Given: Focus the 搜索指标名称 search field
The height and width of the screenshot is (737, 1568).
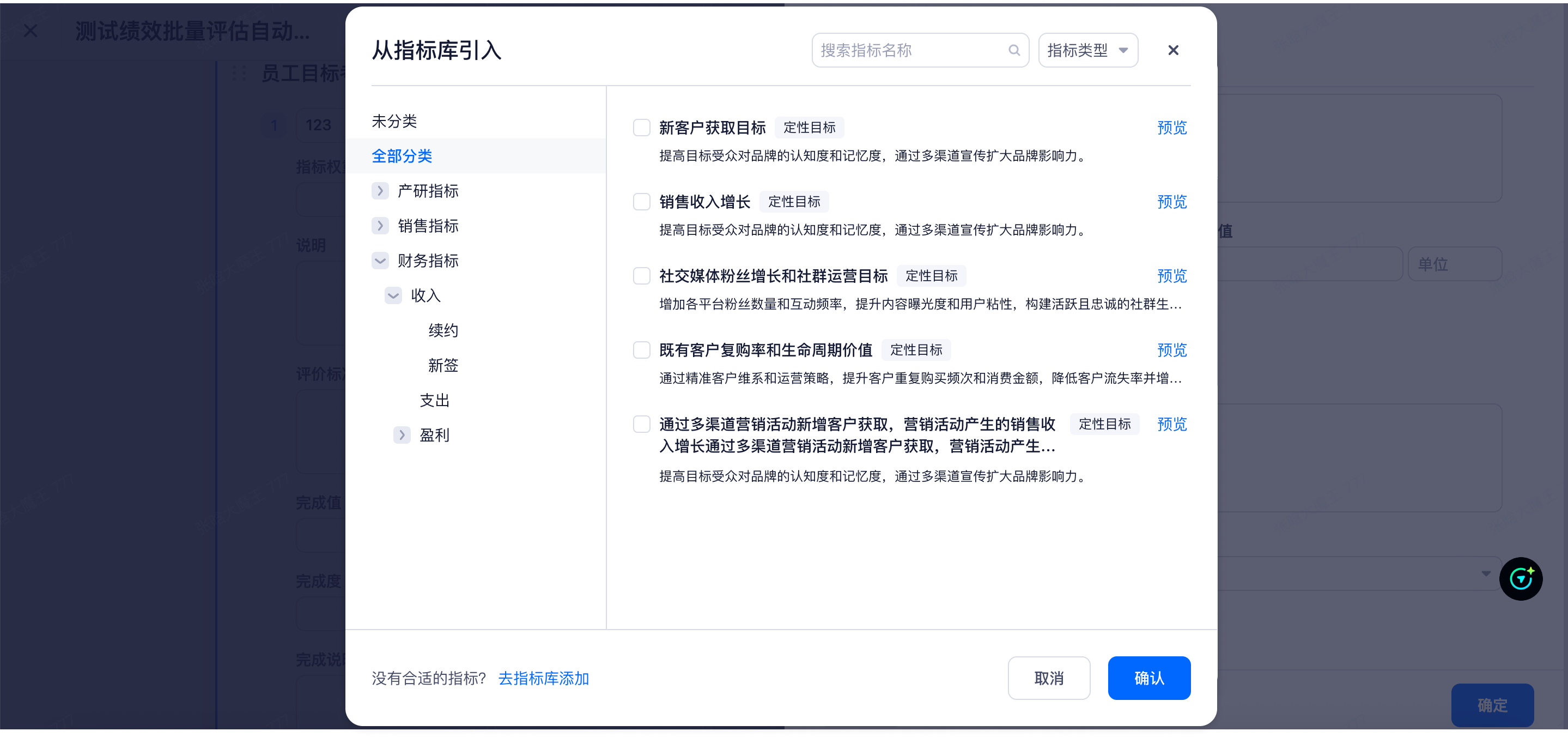Looking at the screenshot, I should pyautogui.click(x=910, y=50).
